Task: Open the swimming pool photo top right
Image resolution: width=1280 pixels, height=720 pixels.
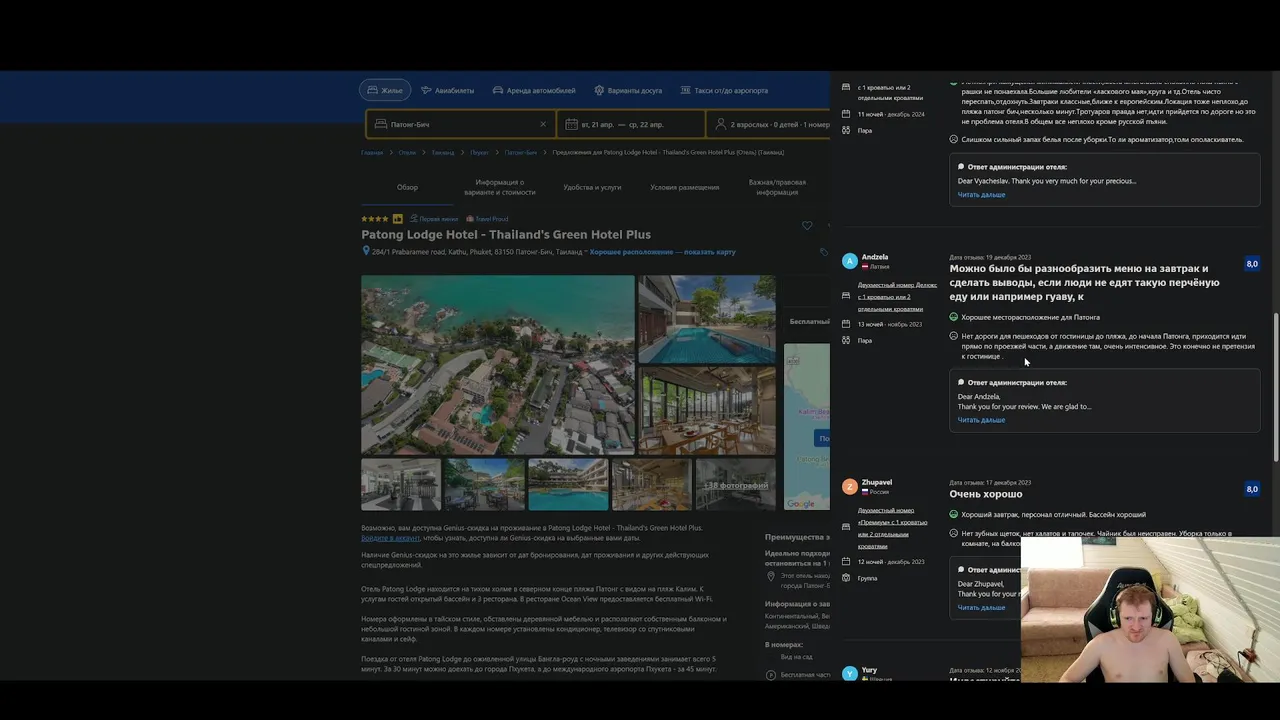Action: [x=707, y=319]
